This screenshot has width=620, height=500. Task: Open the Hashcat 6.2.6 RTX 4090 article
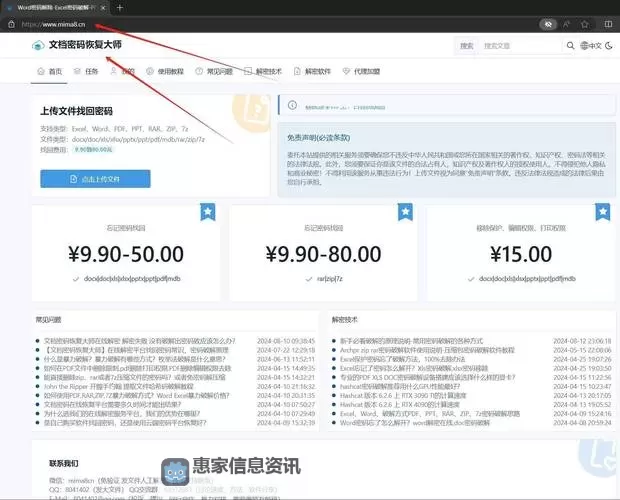[400, 404]
